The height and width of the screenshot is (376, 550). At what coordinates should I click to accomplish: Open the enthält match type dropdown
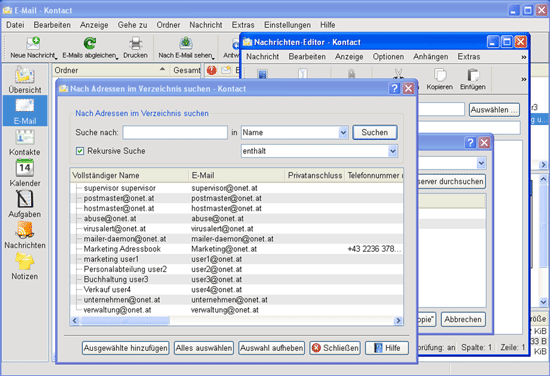393,151
